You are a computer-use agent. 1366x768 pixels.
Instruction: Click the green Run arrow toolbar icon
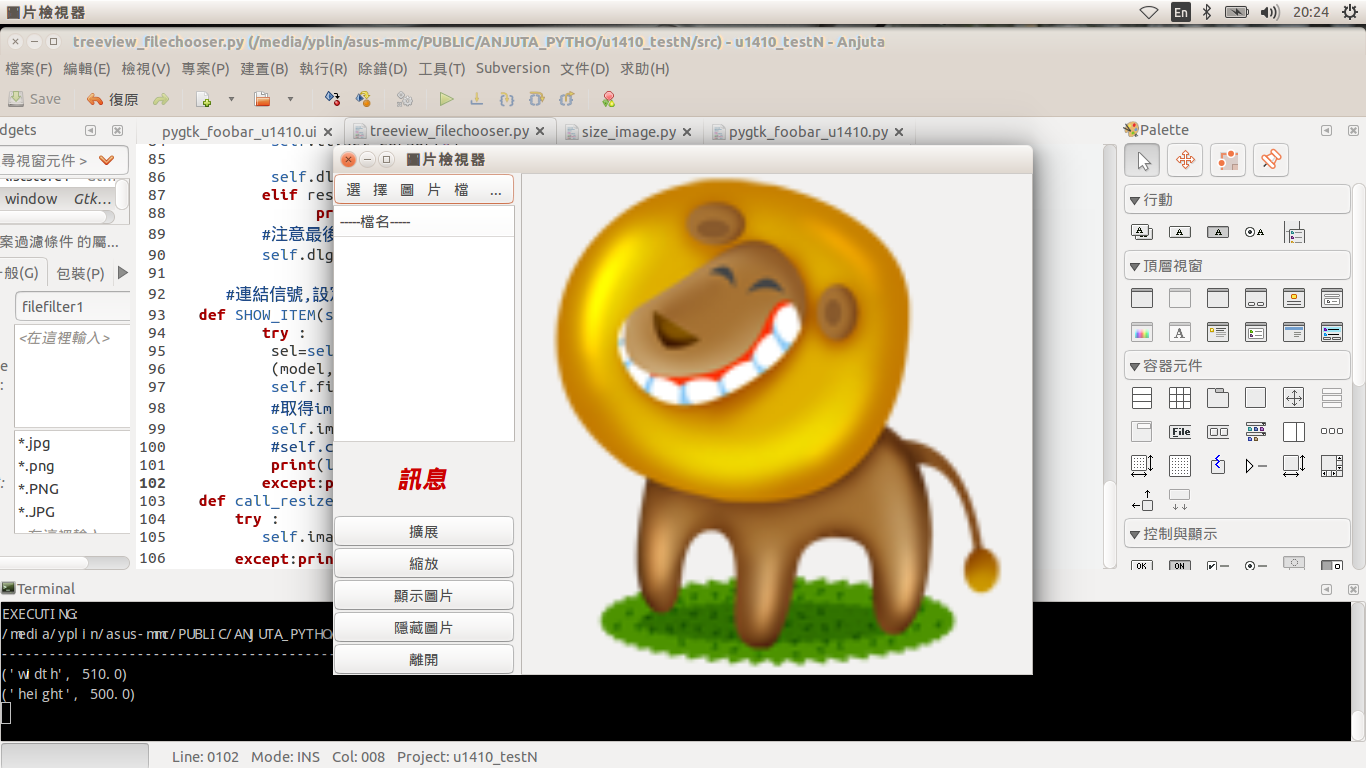(446, 99)
